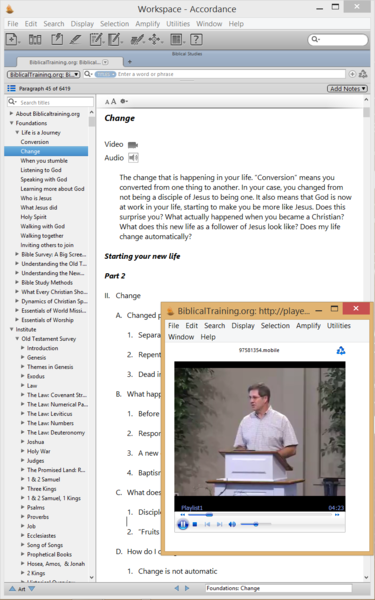Click the toolbar quick search box

pos(338,39)
